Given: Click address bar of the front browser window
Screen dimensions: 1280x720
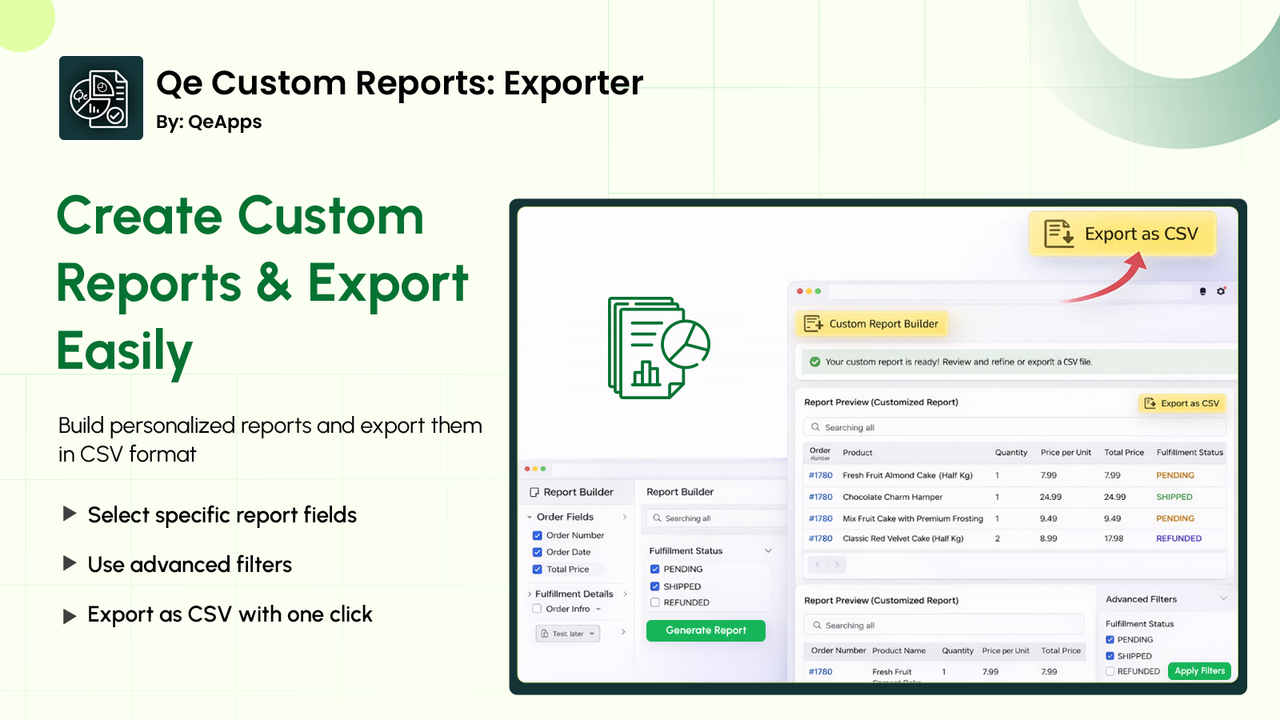Looking at the screenshot, I should (x=1008, y=292).
